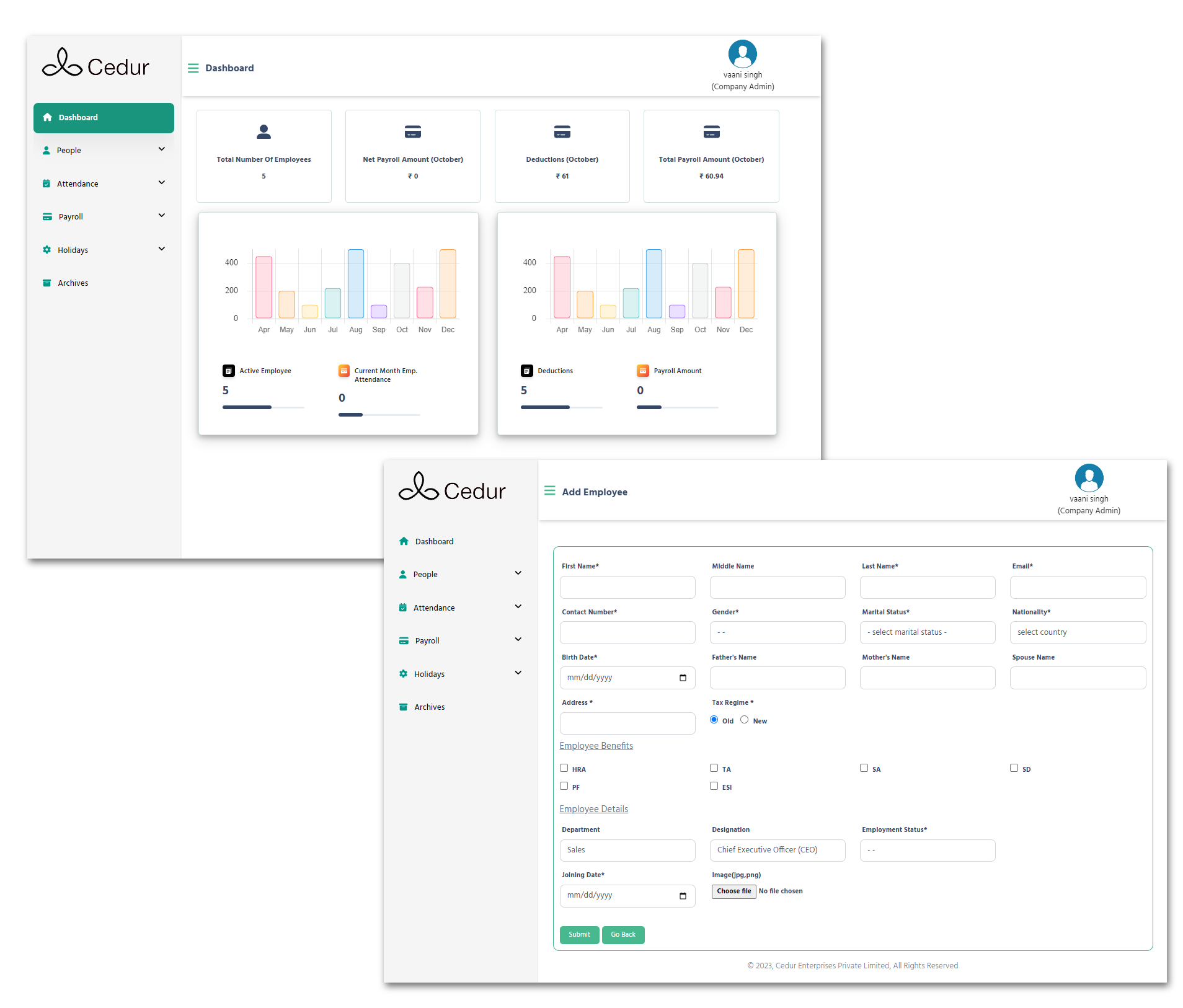Click Deductions (October) card icon
Image resolution: width=1183 pixels, height=1008 pixels.
click(562, 131)
